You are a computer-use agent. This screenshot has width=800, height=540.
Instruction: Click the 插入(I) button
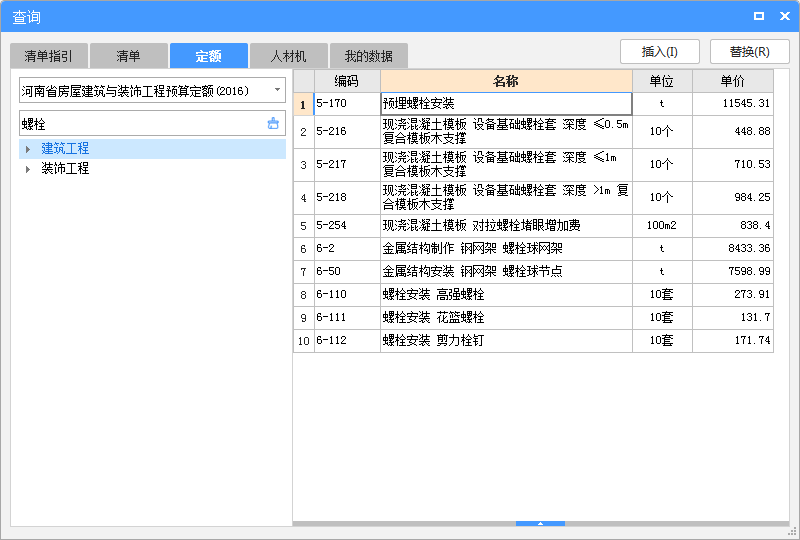[x=660, y=52]
